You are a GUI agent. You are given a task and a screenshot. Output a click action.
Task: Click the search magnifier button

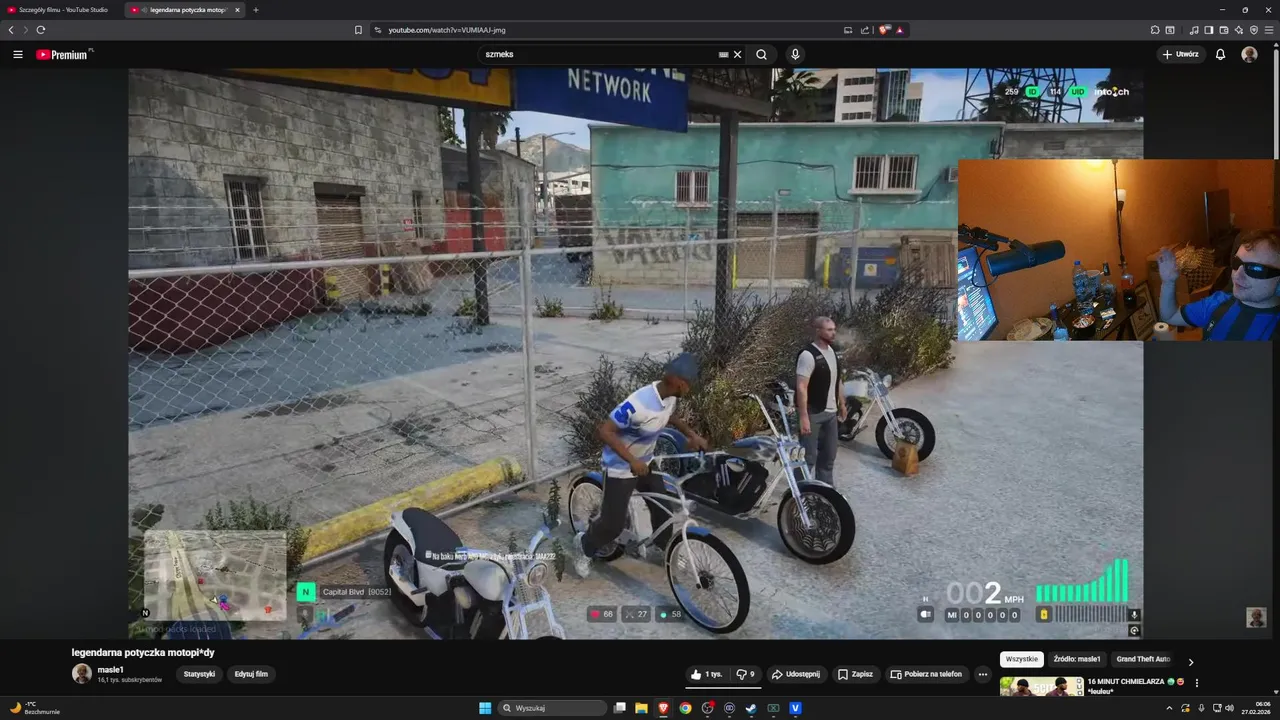761,54
